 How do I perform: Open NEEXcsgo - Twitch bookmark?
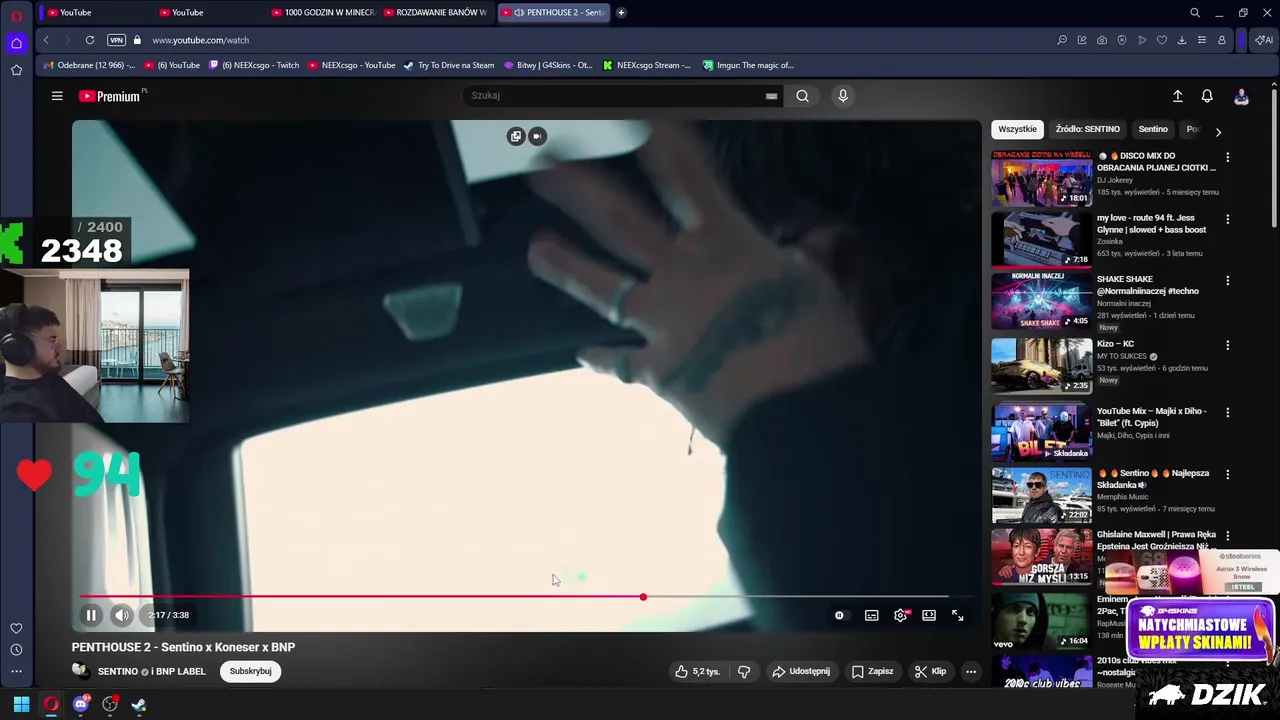click(x=254, y=65)
